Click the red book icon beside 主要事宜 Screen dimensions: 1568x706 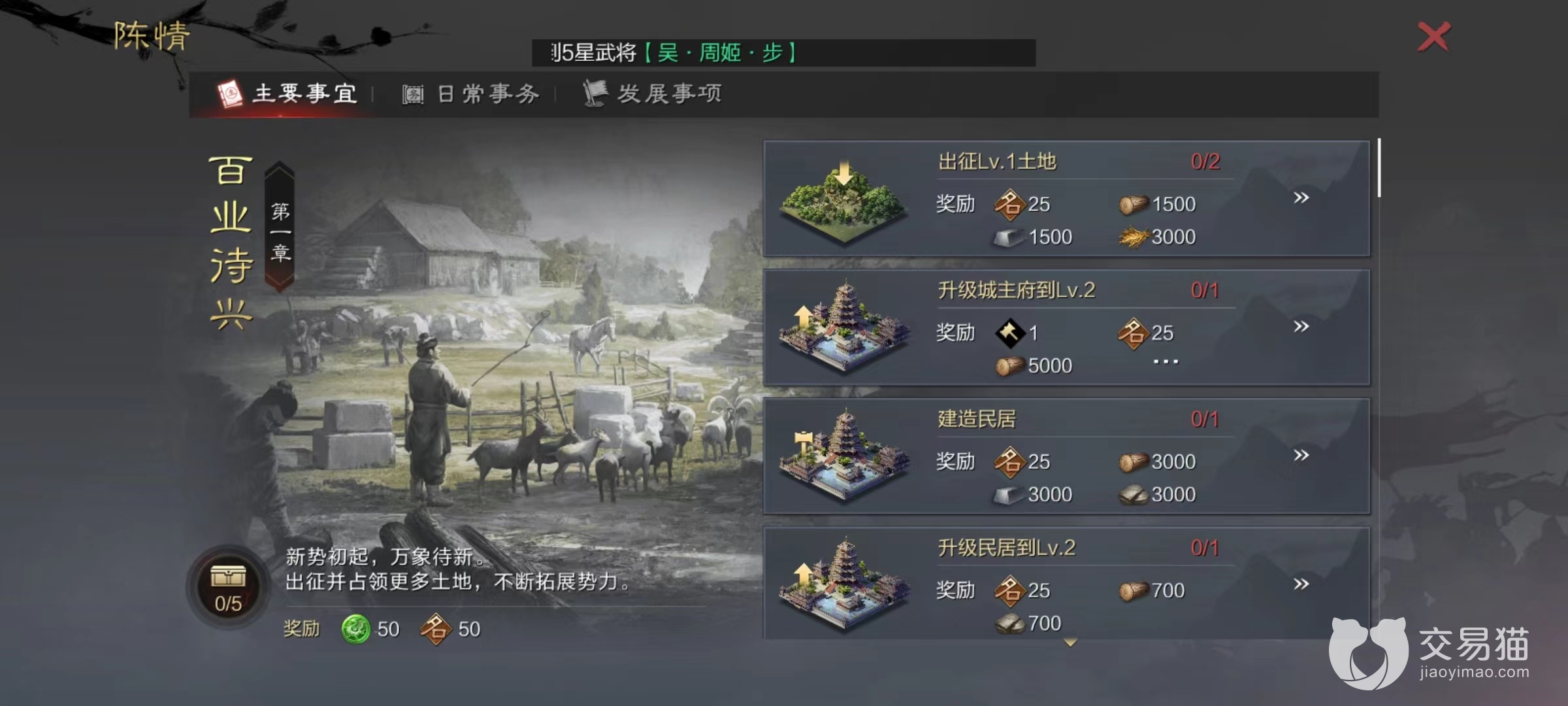(x=230, y=94)
